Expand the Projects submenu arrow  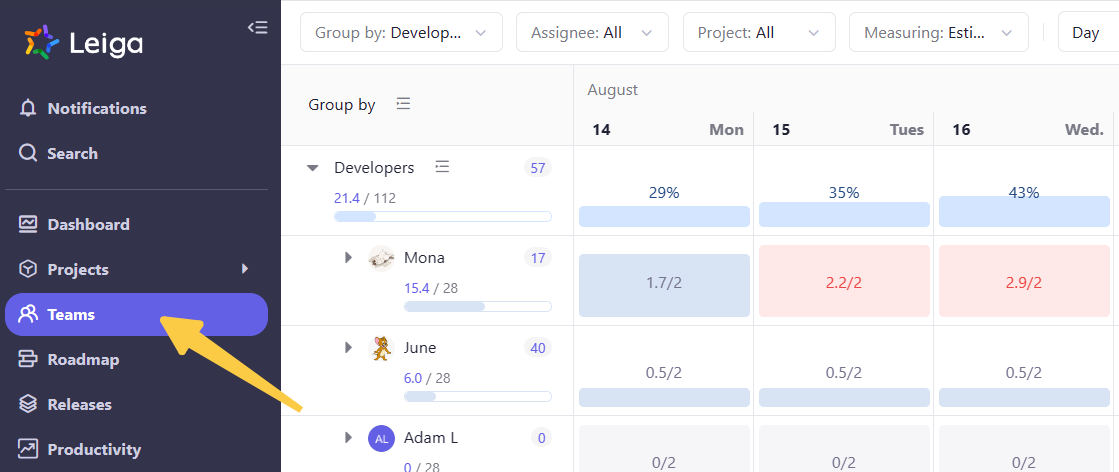(x=245, y=268)
